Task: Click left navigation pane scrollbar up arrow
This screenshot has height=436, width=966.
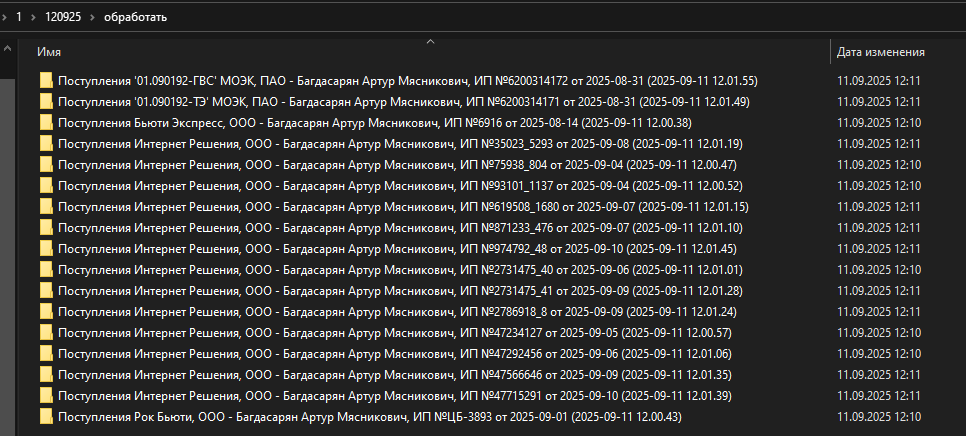Action: [x=7, y=49]
